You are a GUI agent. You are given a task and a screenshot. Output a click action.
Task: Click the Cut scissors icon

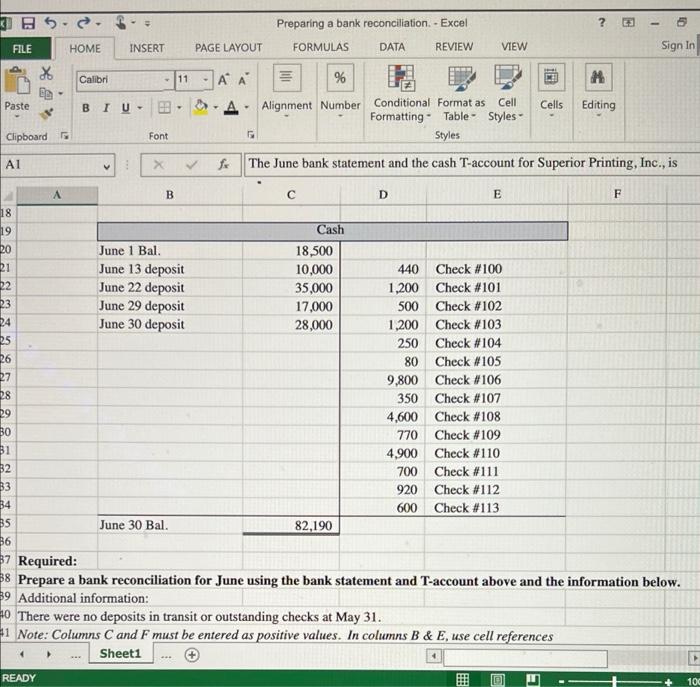[x=46, y=73]
